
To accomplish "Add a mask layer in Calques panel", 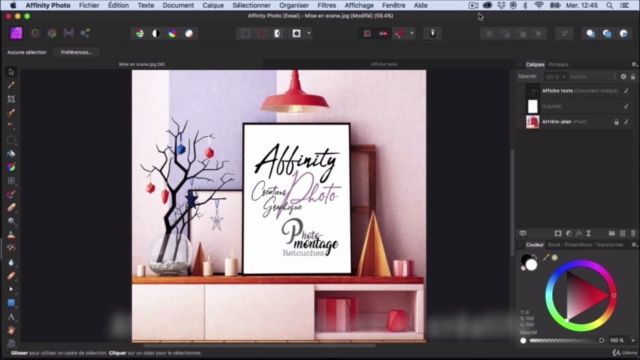I will [558, 233].
